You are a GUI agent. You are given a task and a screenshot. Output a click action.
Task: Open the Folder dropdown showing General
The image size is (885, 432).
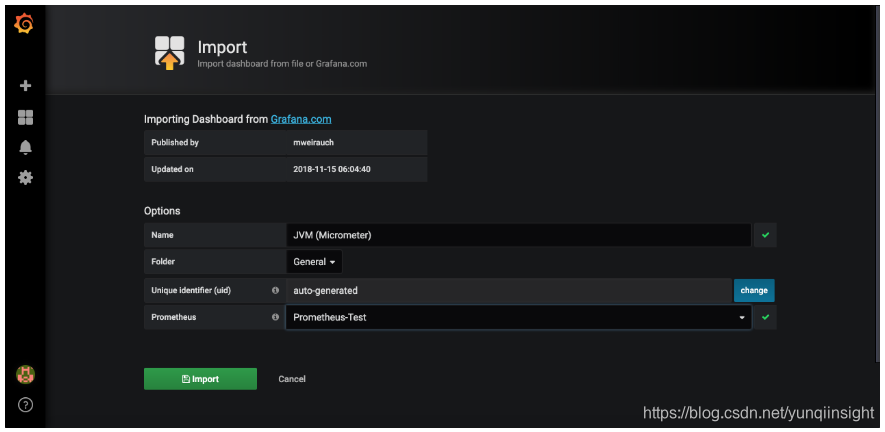pyautogui.click(x=314, y=261)
